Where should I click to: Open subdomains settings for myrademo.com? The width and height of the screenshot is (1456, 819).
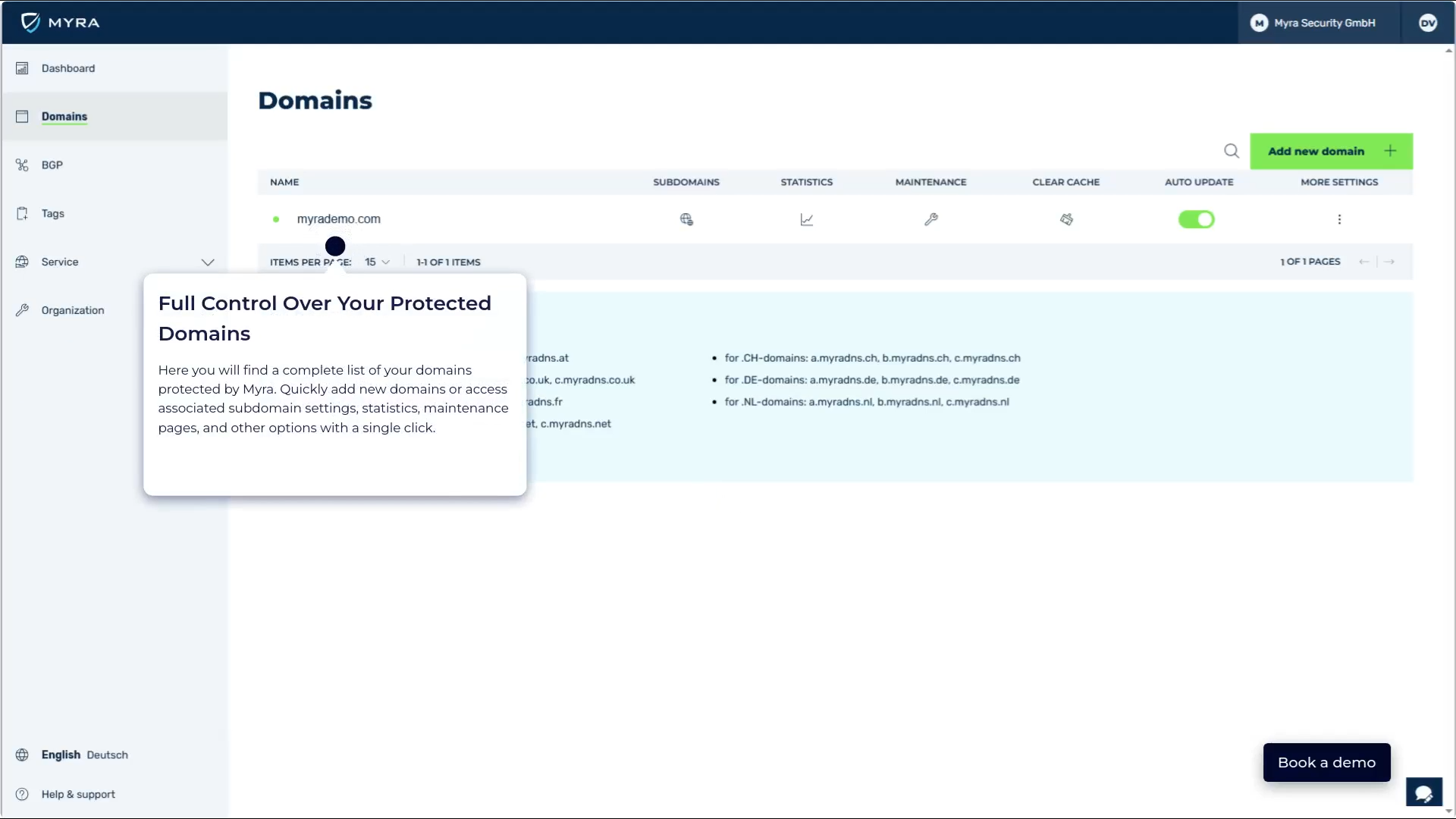tap(686, 219)
